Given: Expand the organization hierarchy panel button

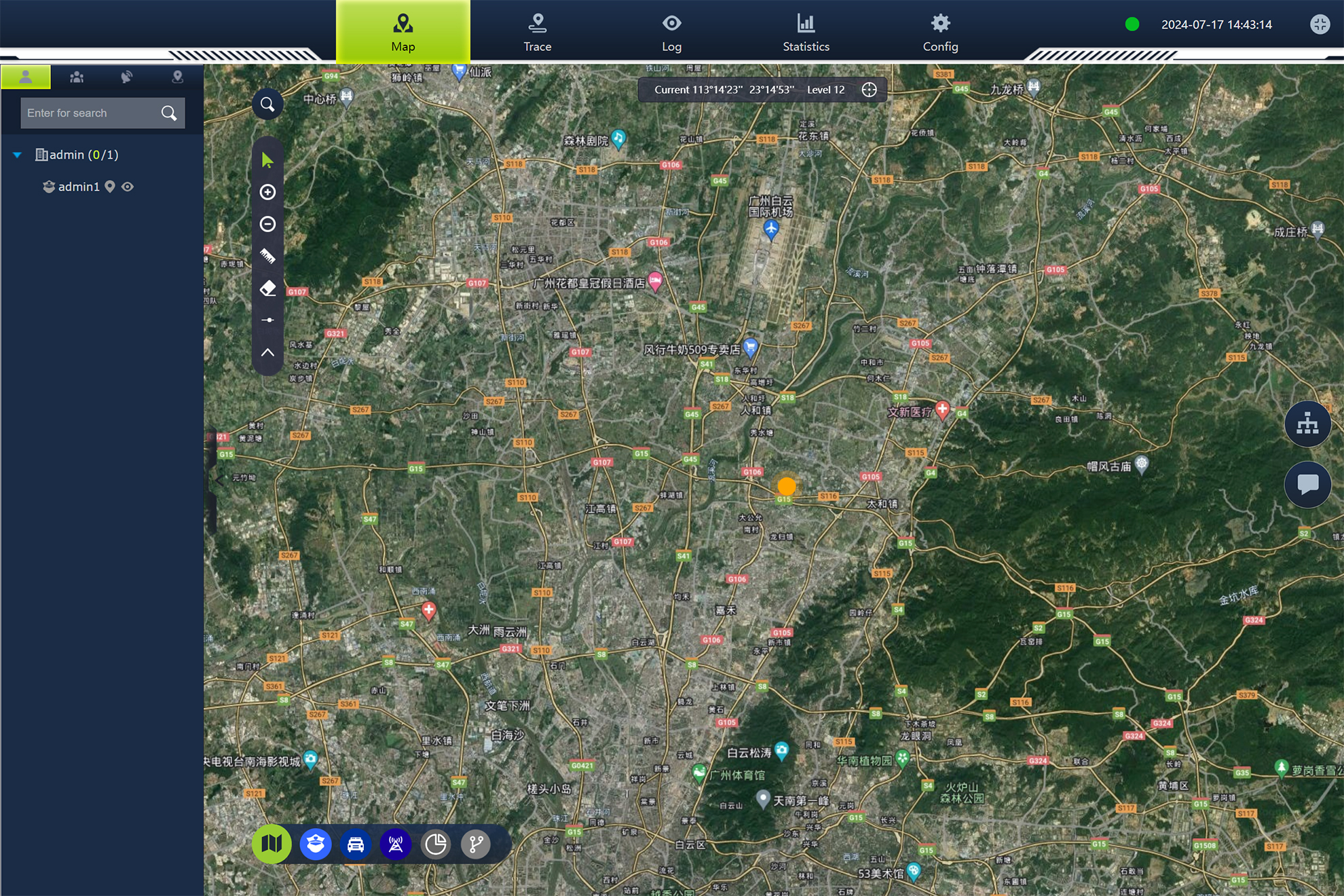Looking at the screenshot, I should click(x=1307, y=424).
